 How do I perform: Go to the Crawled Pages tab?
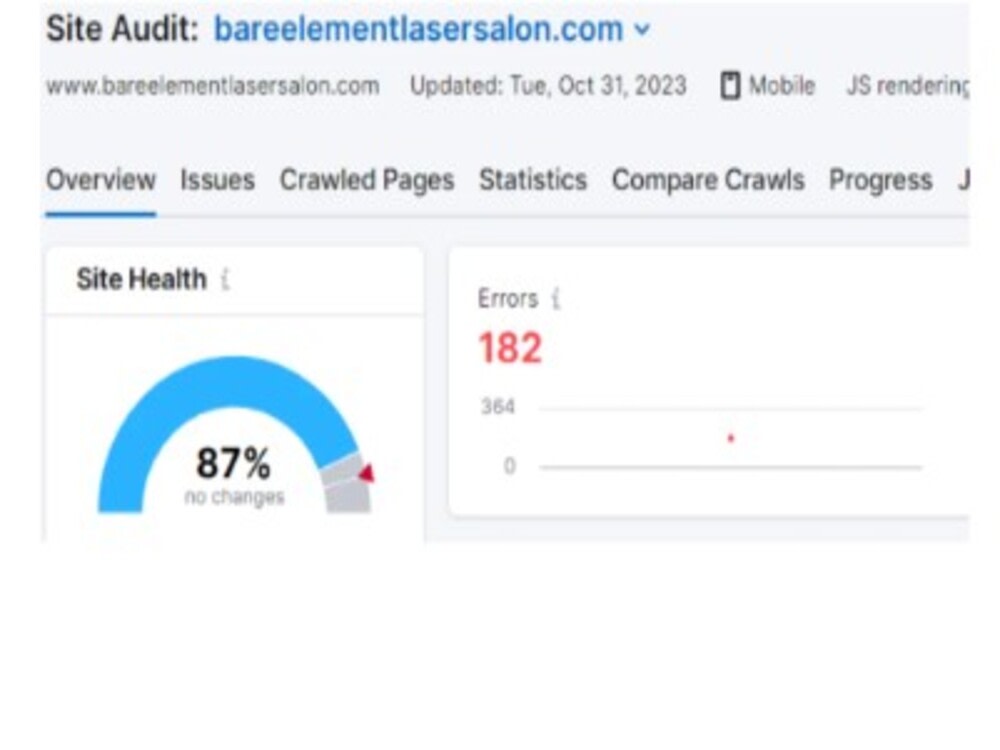(367, 180)
